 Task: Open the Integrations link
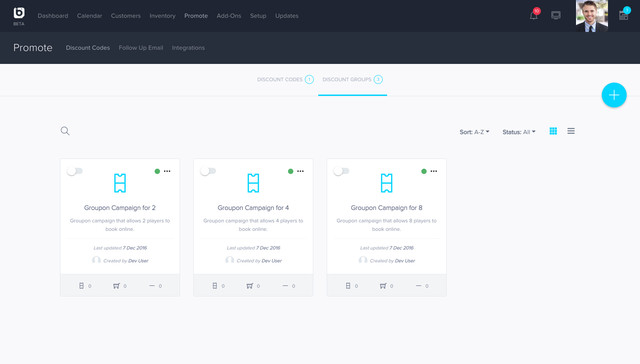point(188,48)
